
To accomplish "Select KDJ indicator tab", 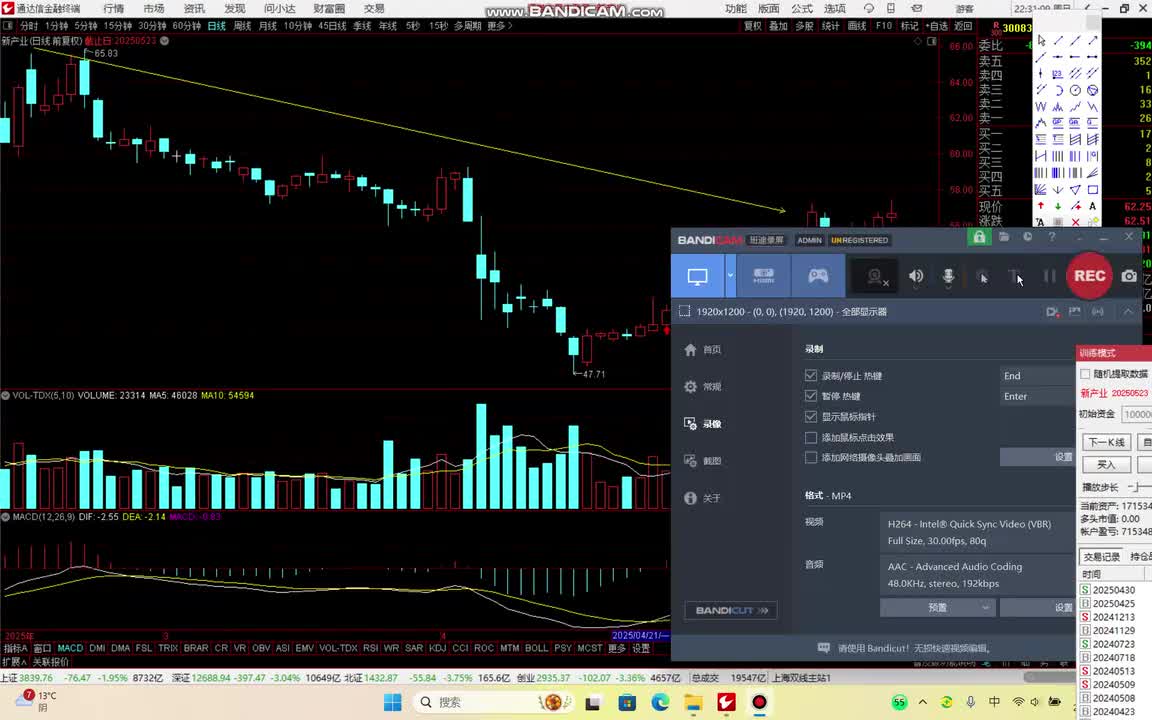I will 437,649.
